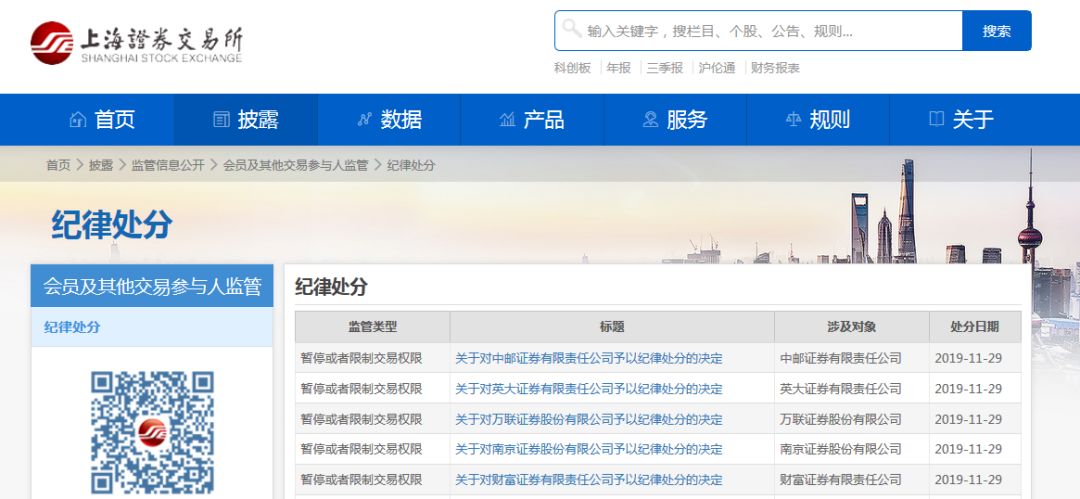
Task: Open the 英大证券 disciplinary decision link
Action: click(x=589, y=389)
